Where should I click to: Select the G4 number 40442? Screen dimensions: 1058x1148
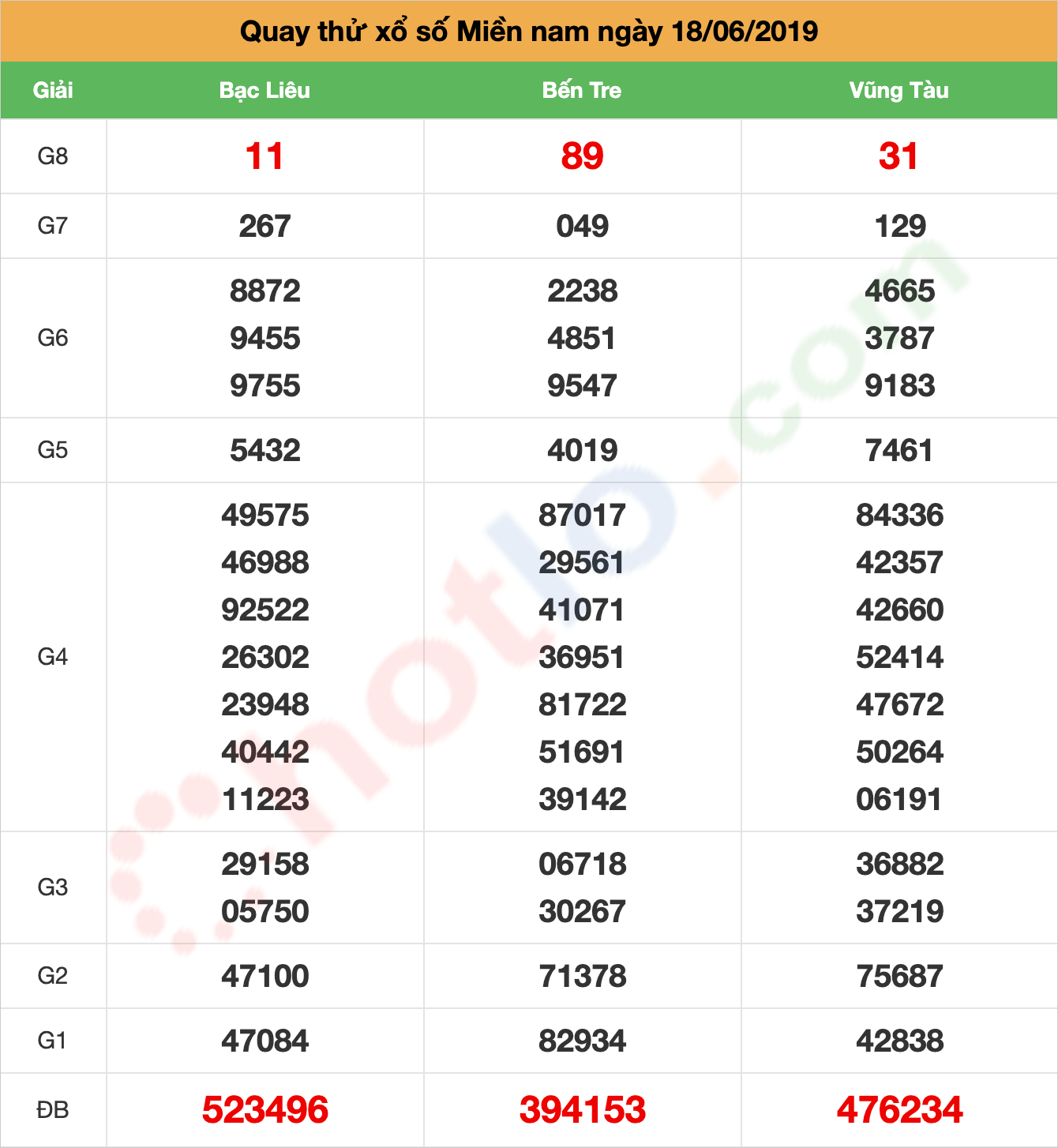pyautogui.click(x=264, y=752)
